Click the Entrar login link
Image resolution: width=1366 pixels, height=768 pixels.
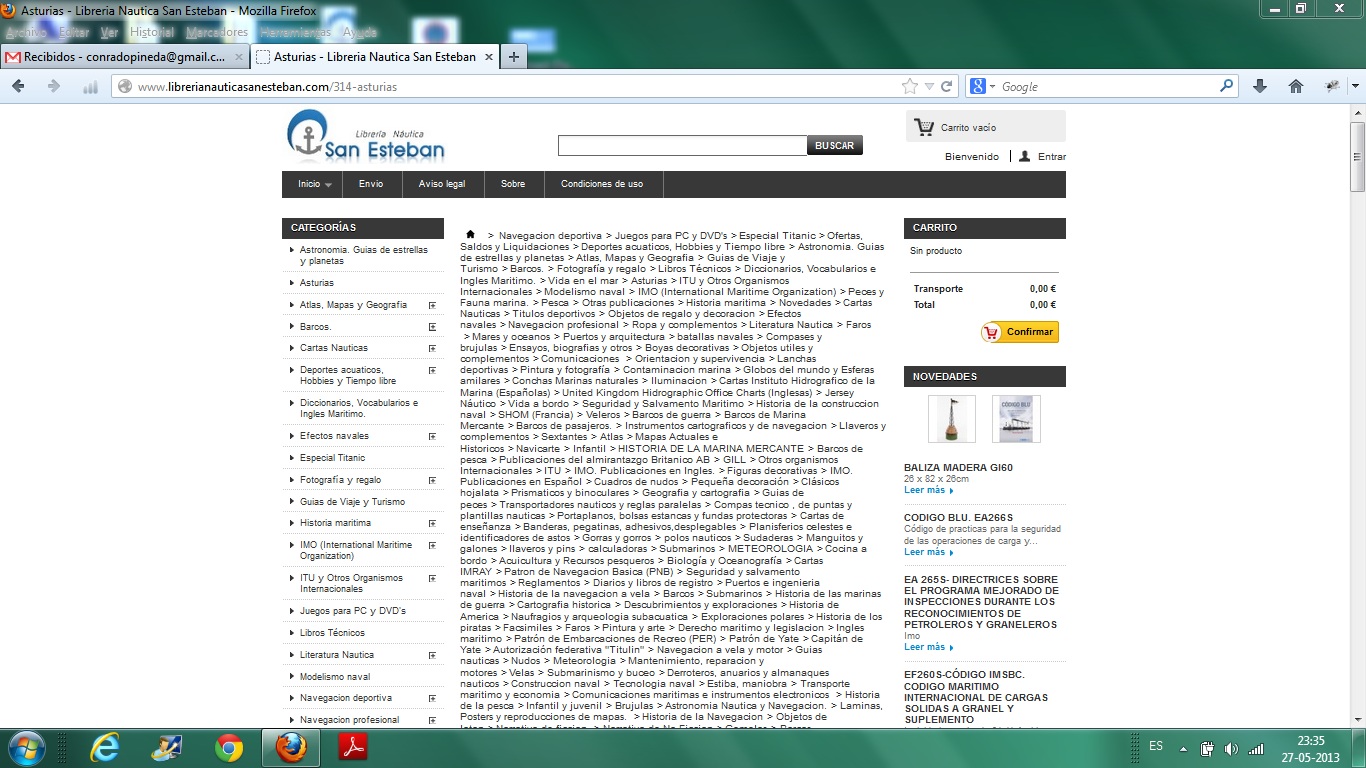(1052, 157)
